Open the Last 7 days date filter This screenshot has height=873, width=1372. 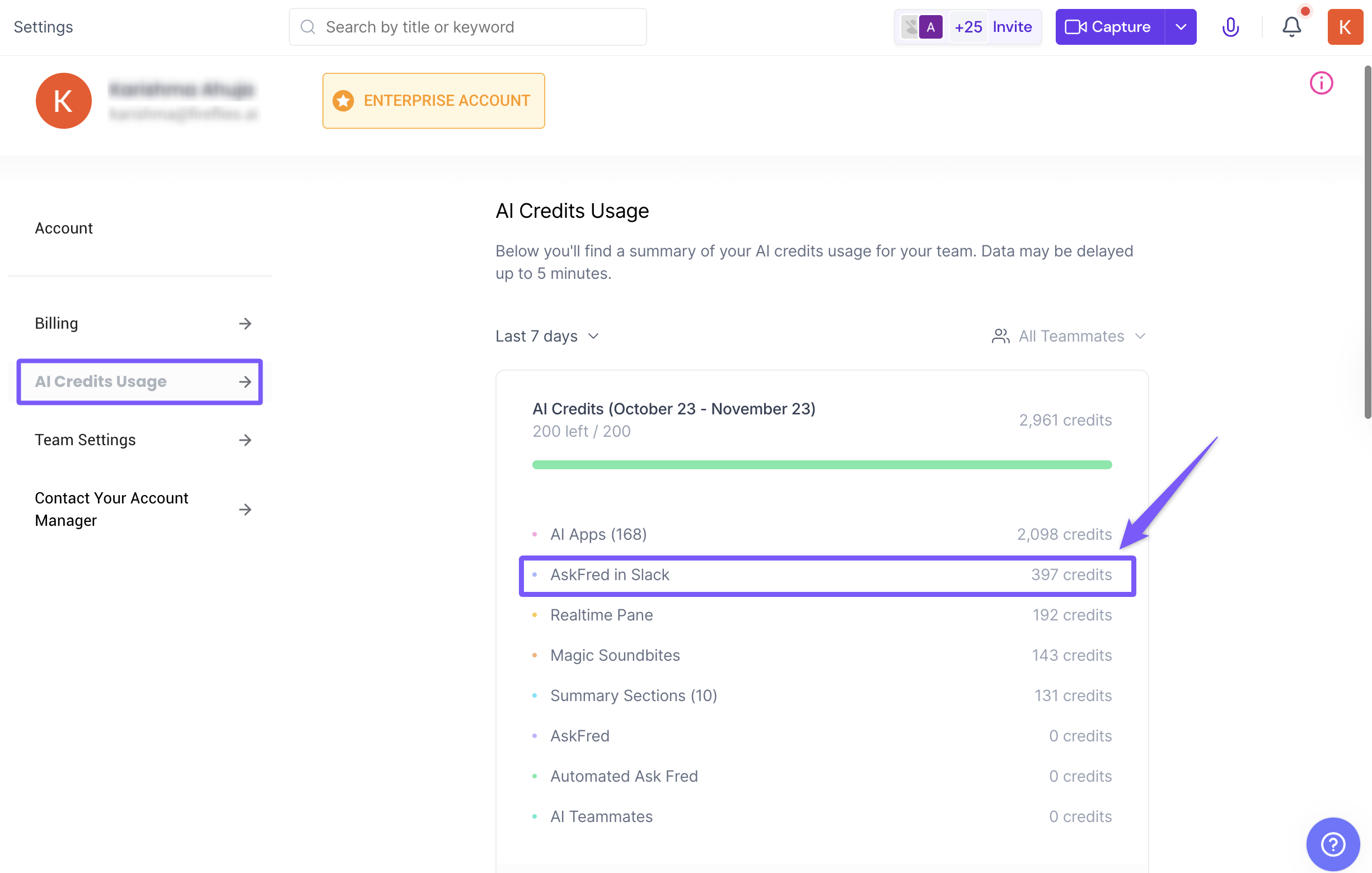pos(547,336)
